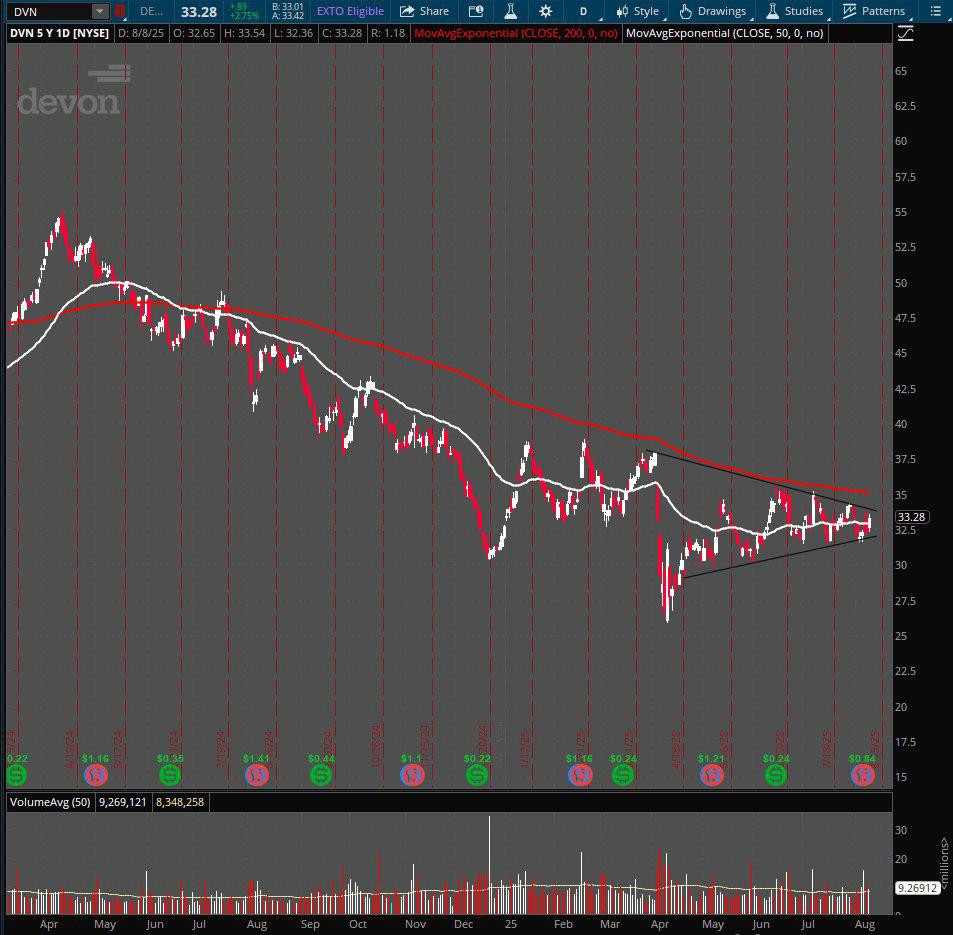Screen dimensions: 953x935
Task: Open the symbol selector dropdown arrow
Action: [x=100, y=11]
